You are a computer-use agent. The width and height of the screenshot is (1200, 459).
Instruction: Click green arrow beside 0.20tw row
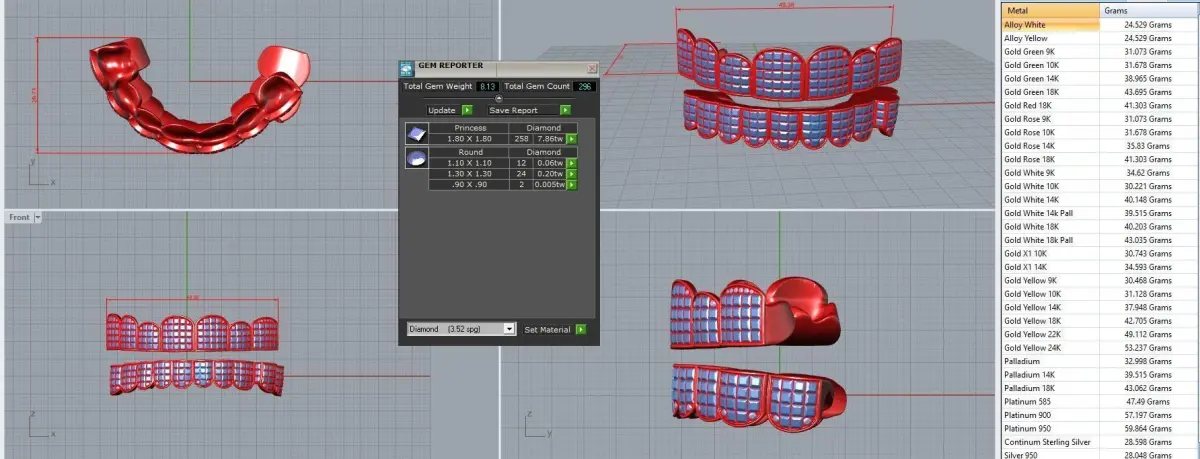point(572,173)
